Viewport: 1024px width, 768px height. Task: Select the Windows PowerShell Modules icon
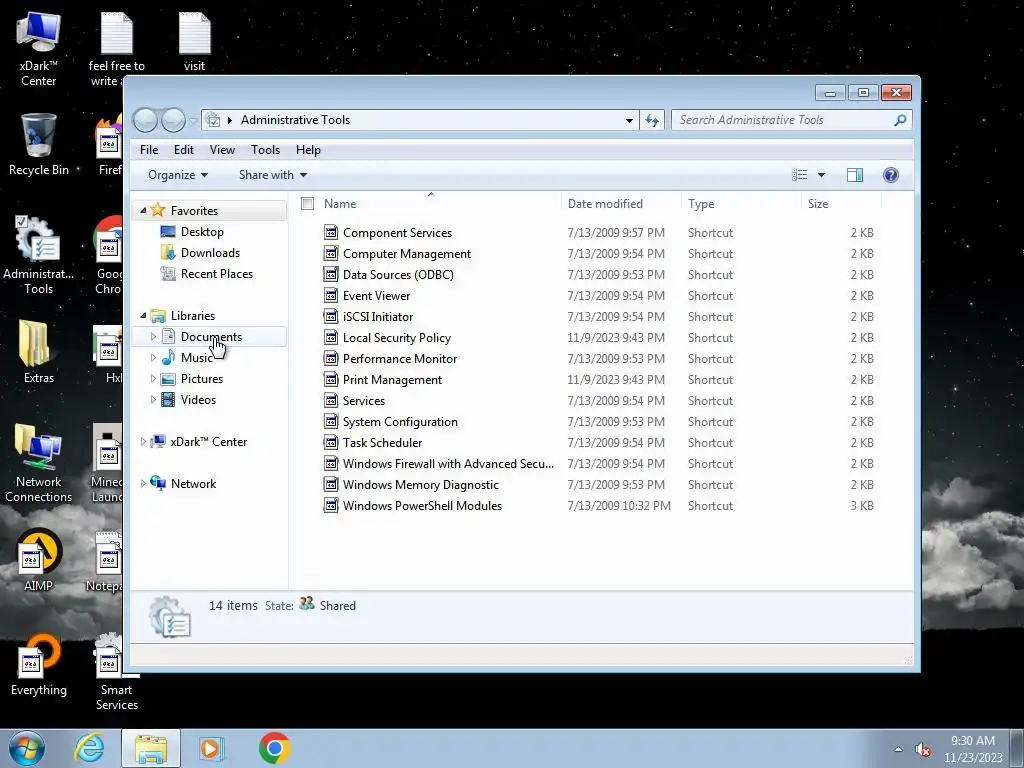tap(331, 505)
